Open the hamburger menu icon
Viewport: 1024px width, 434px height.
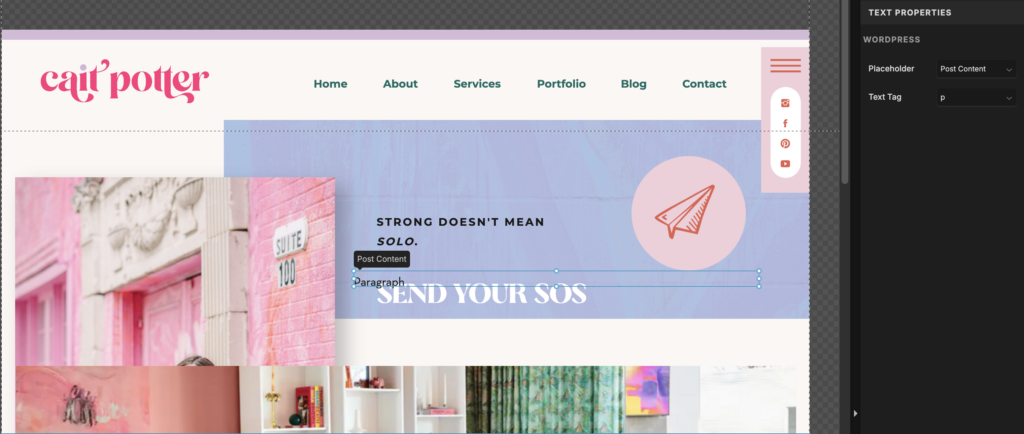785,65
